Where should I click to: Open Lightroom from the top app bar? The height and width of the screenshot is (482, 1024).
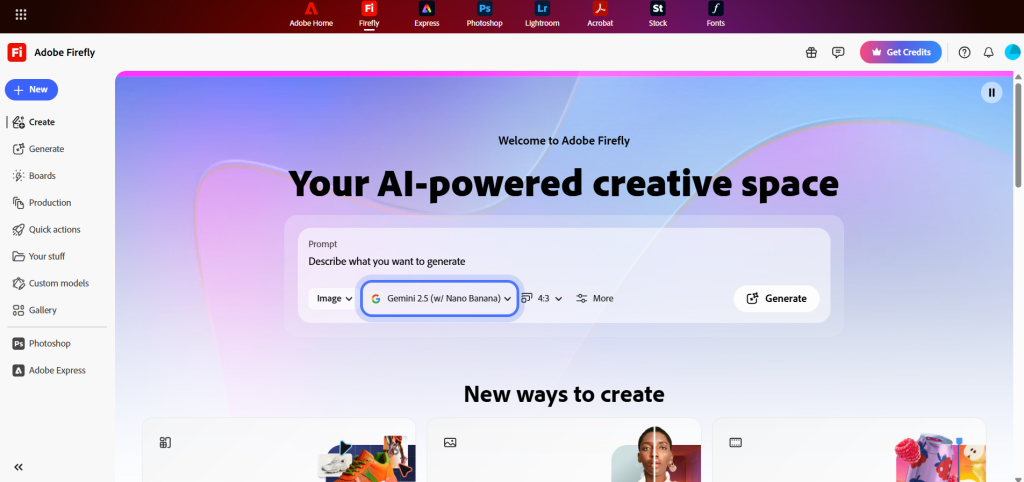point(542,15)
